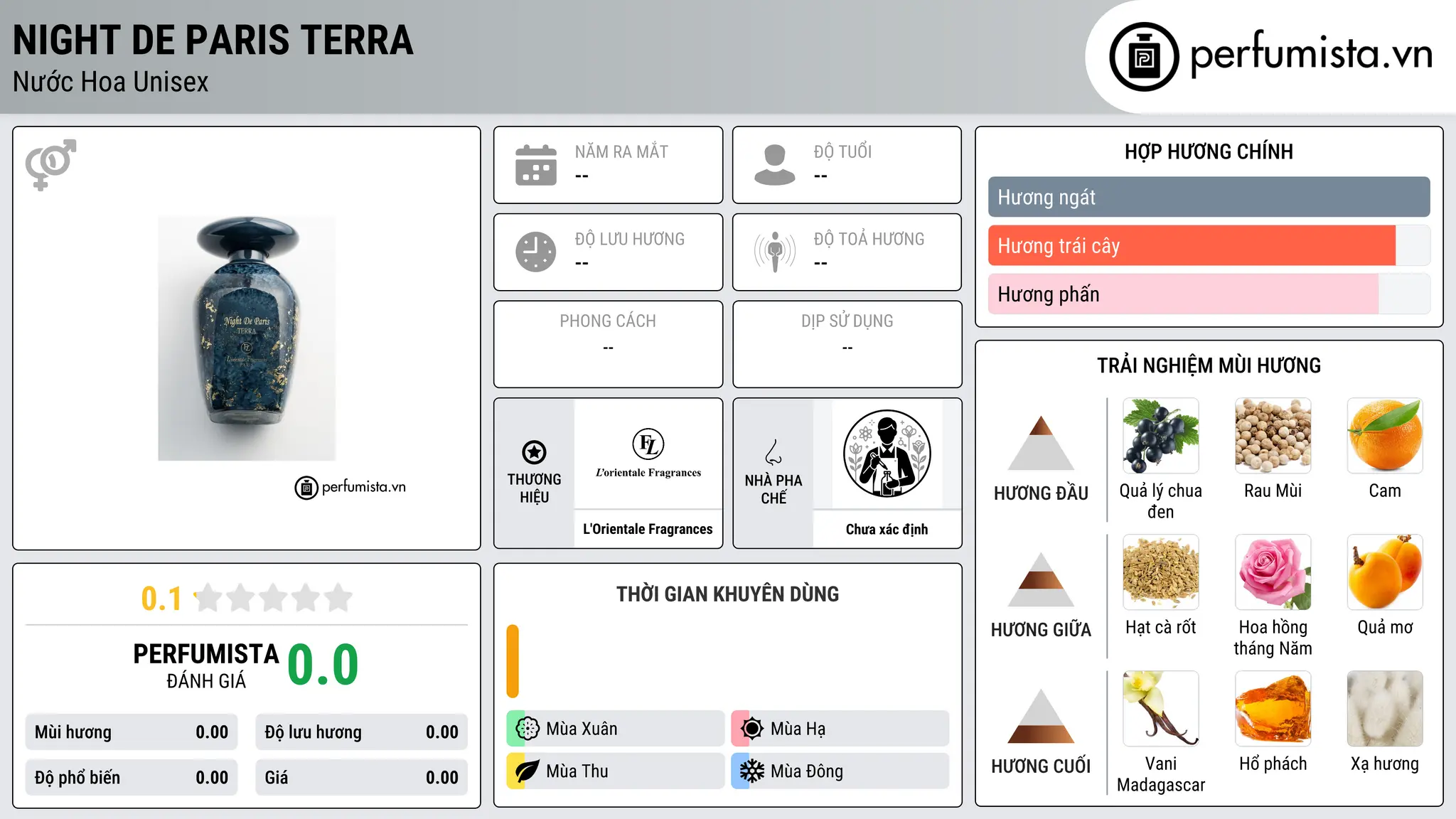Click the DỊP SỬ DỤNG card

[x=847, y=344]
